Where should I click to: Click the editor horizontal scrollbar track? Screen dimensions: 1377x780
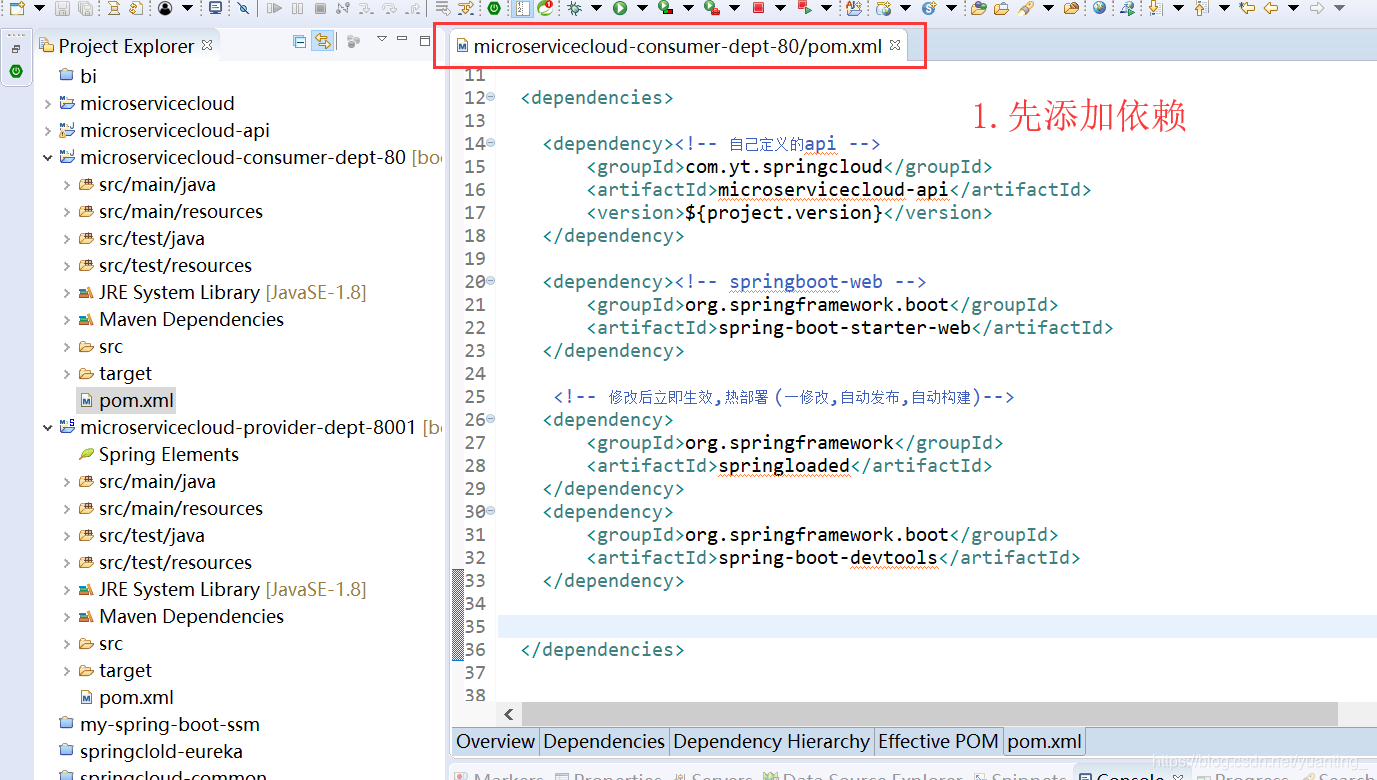pyautogui.click(x=930, y=714)
